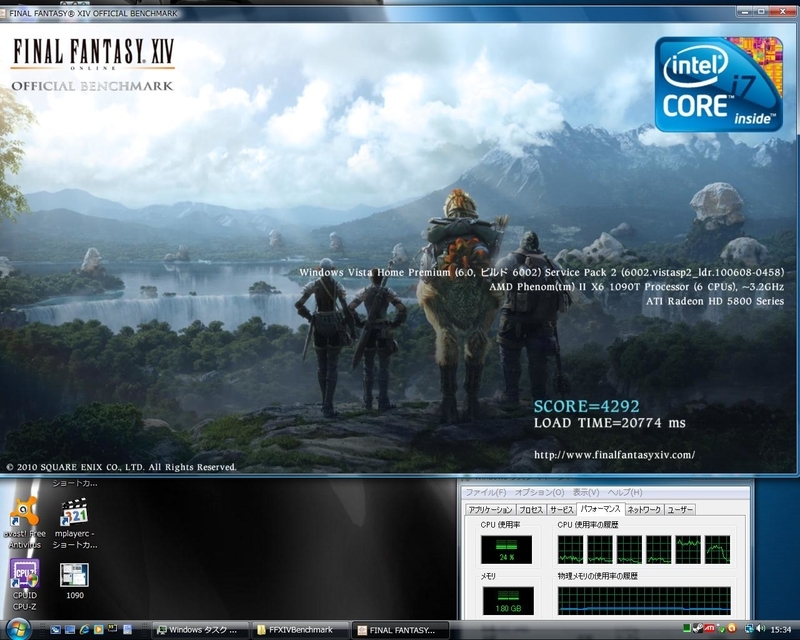Click Switch between windows quick launch icon
Screen dimensions: 800x640
point(70,629)
